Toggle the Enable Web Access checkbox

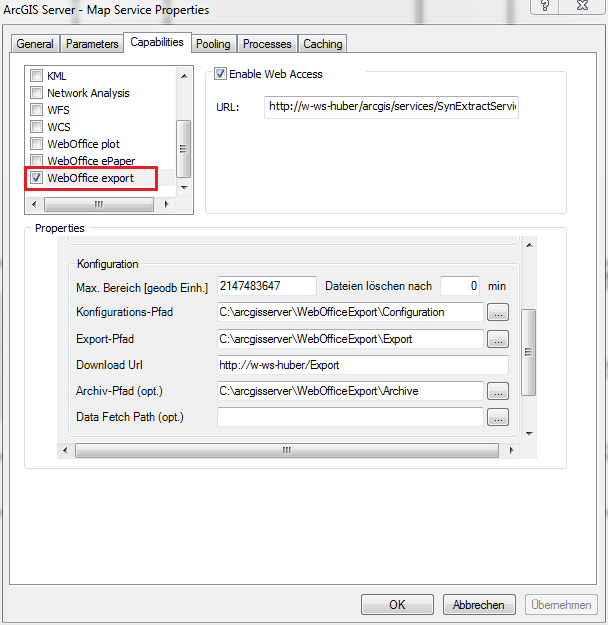(x=220, y=74)
